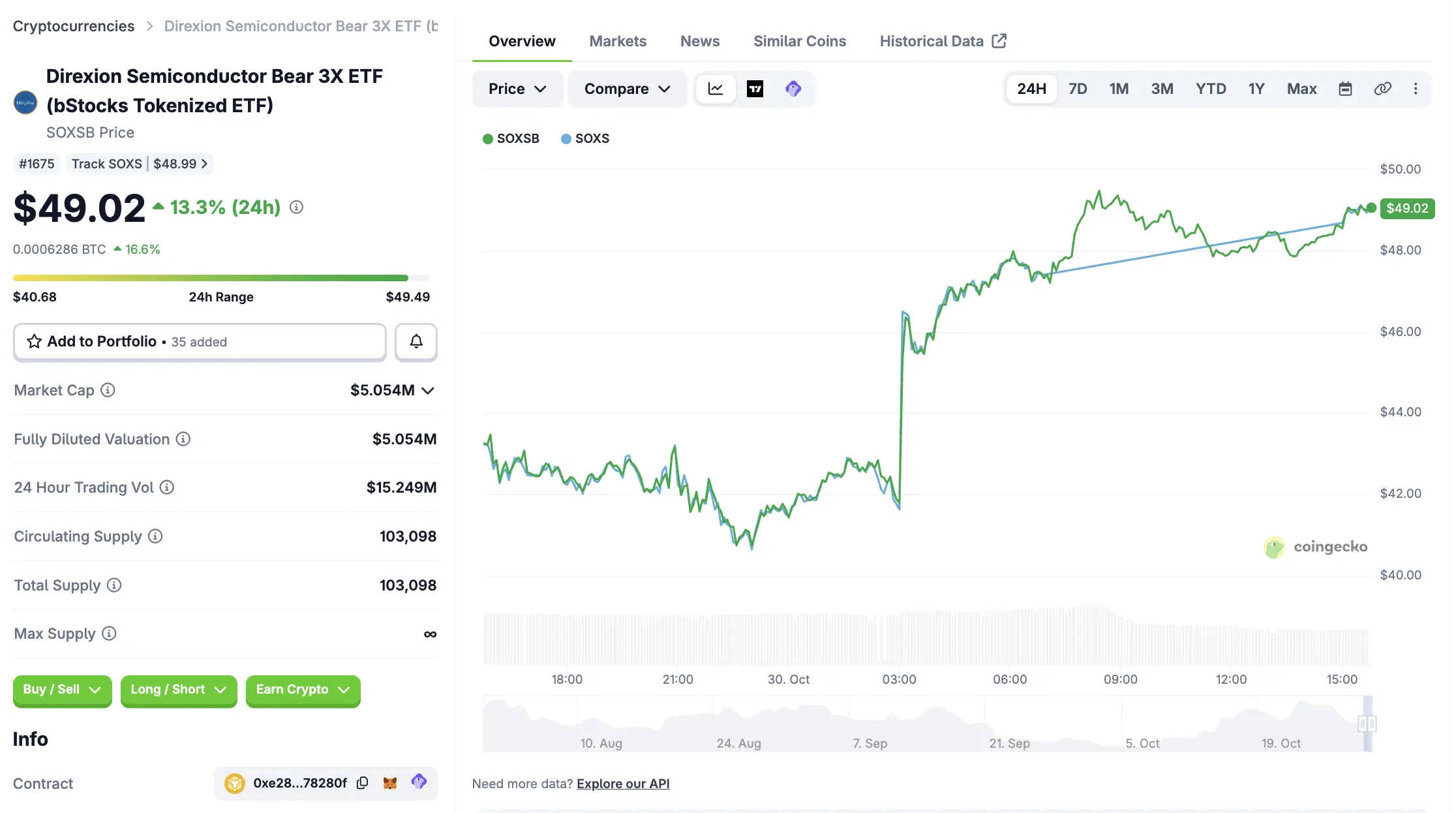Viewport: 1456px width, 813px height.
Task: Open the GeckoTerminal icon beside the contract address
Action: (419, 782)
